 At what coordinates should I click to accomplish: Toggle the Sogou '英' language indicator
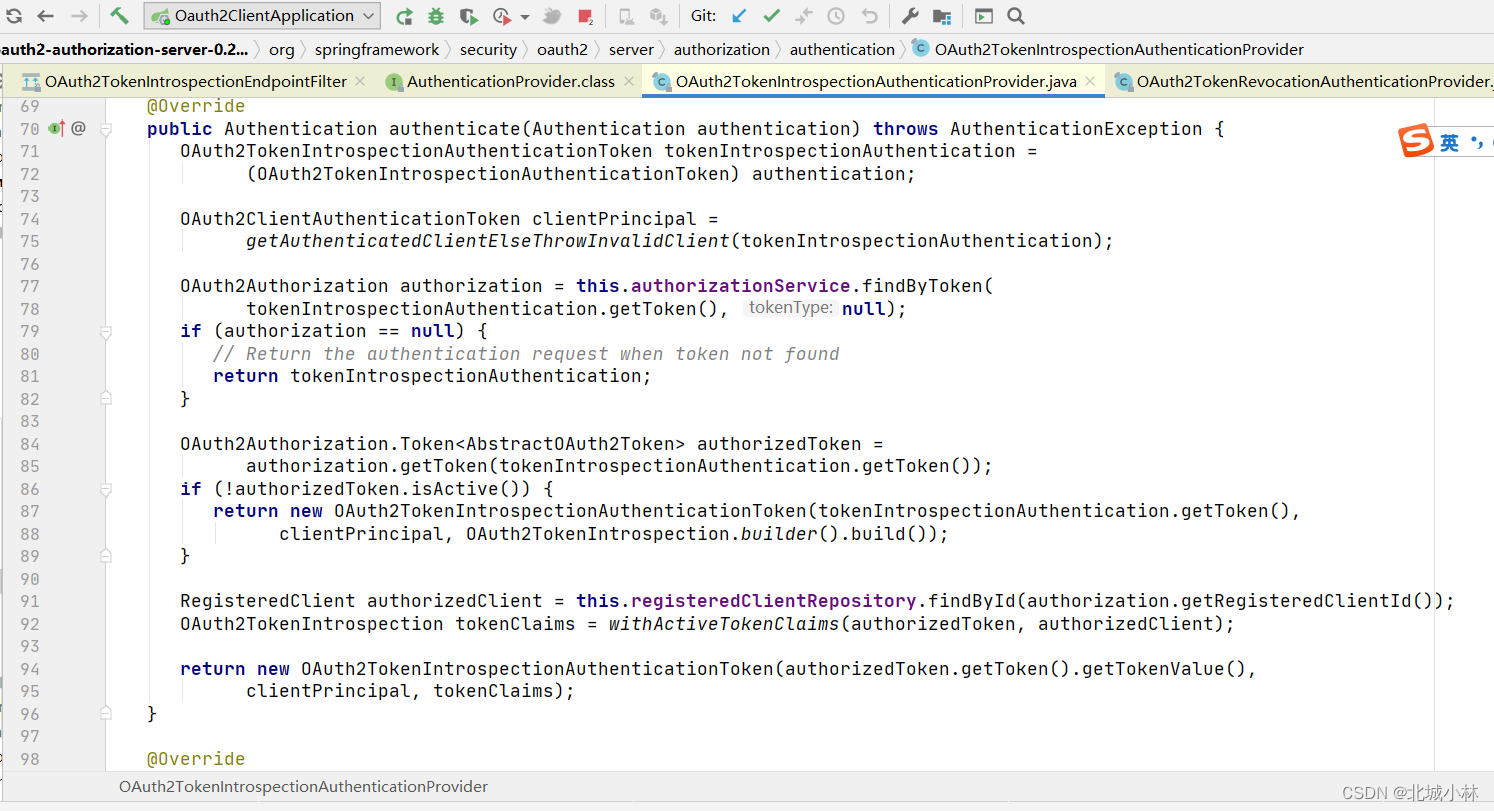[1450, 143]
